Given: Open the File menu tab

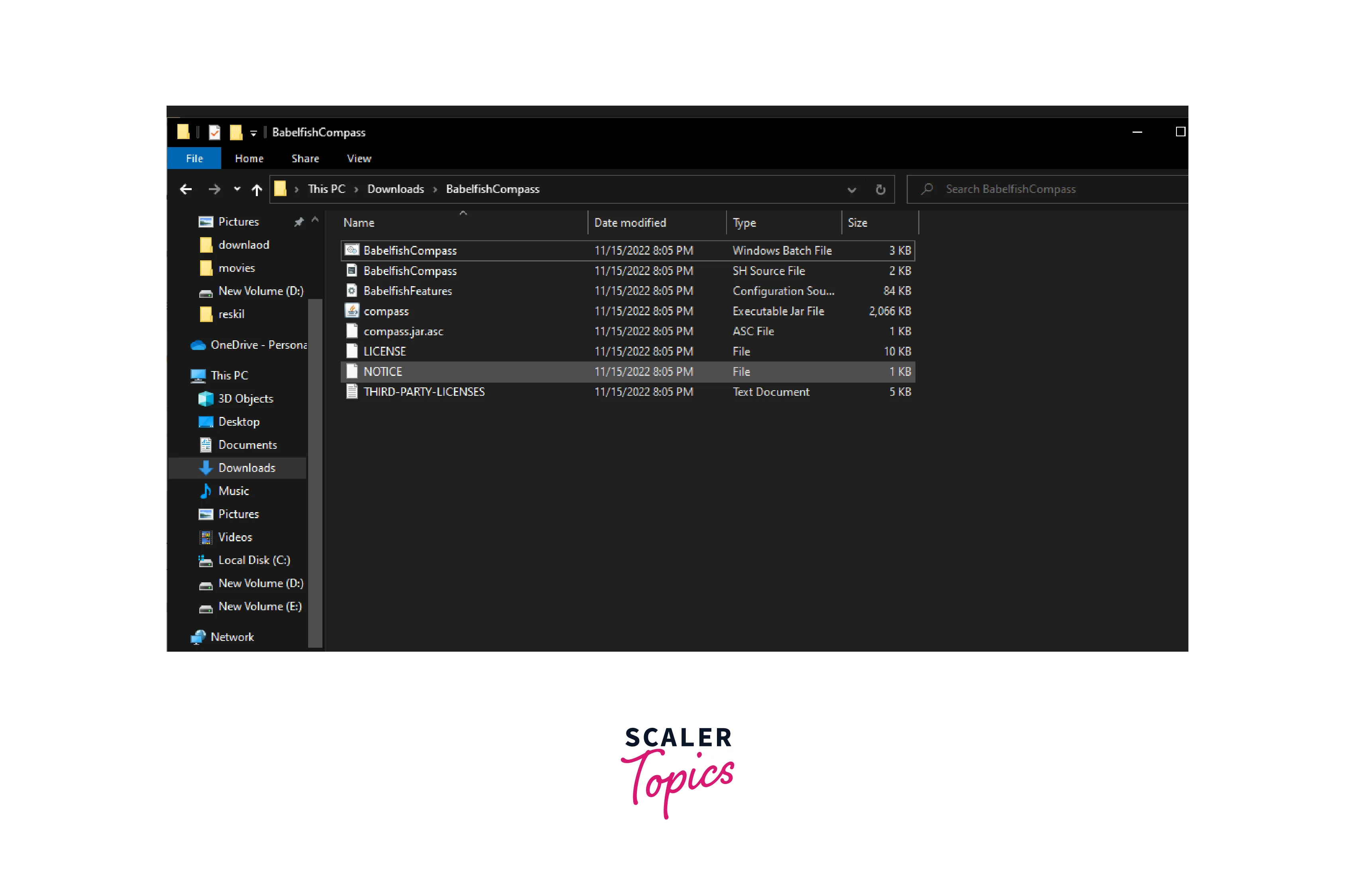Looking at the screenshot, I should click(x=194, y=158).
